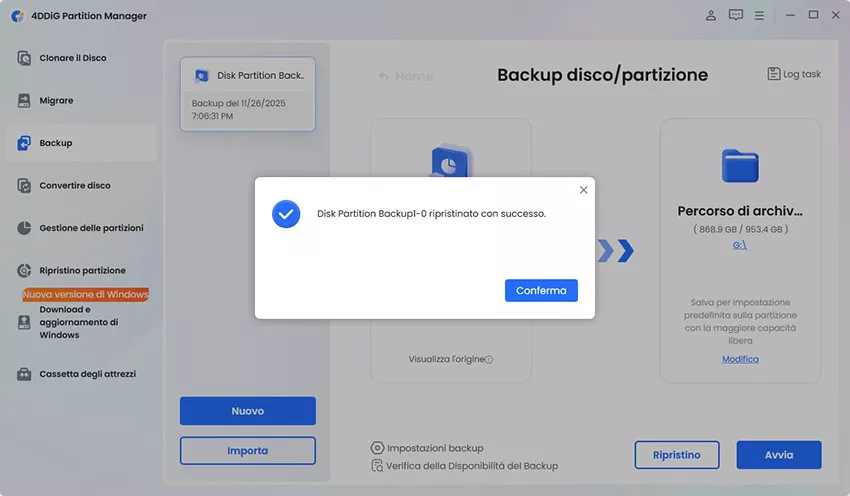850x496 pixels.
Task: Open the feedback chat icon
Action: [x=736, y=15]
